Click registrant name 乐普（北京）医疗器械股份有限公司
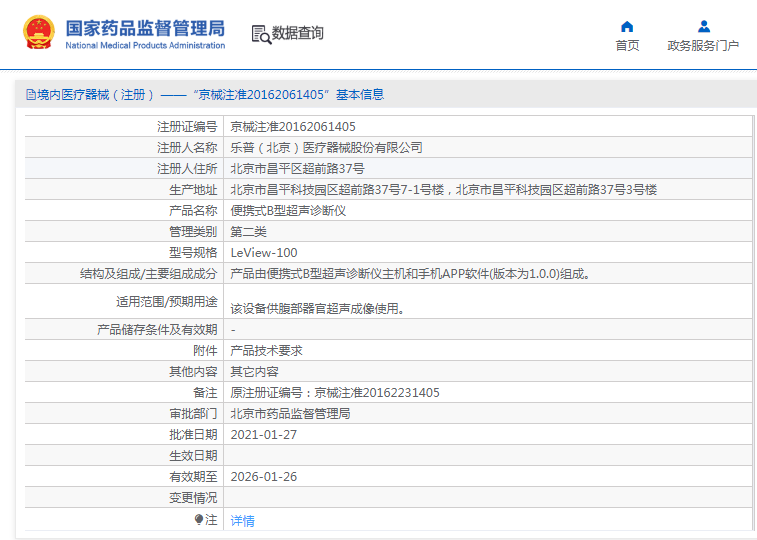Image resolution: width=757 pixels, height=540 pixels. pos(326,148)
